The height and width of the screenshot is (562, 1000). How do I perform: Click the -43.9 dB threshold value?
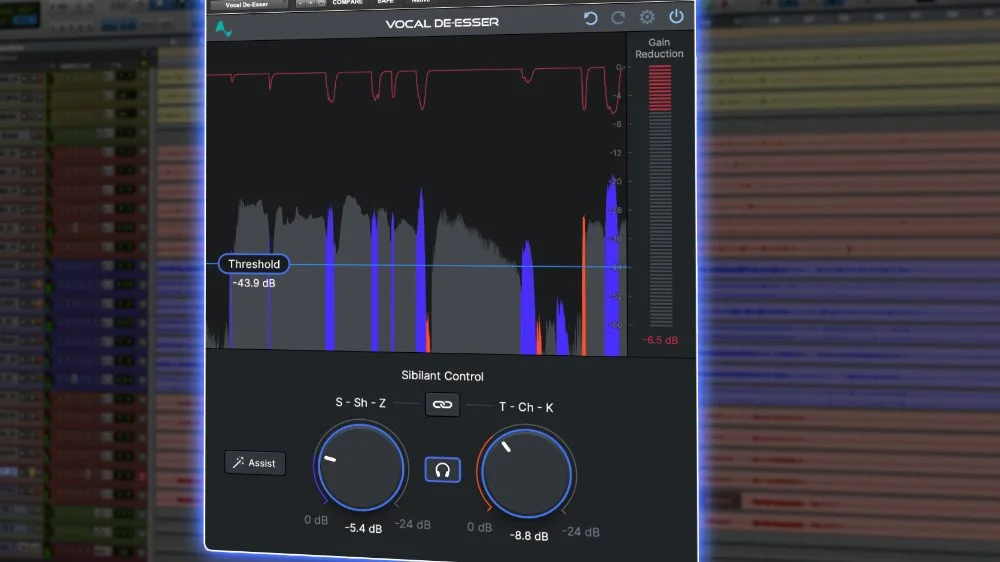254,283
